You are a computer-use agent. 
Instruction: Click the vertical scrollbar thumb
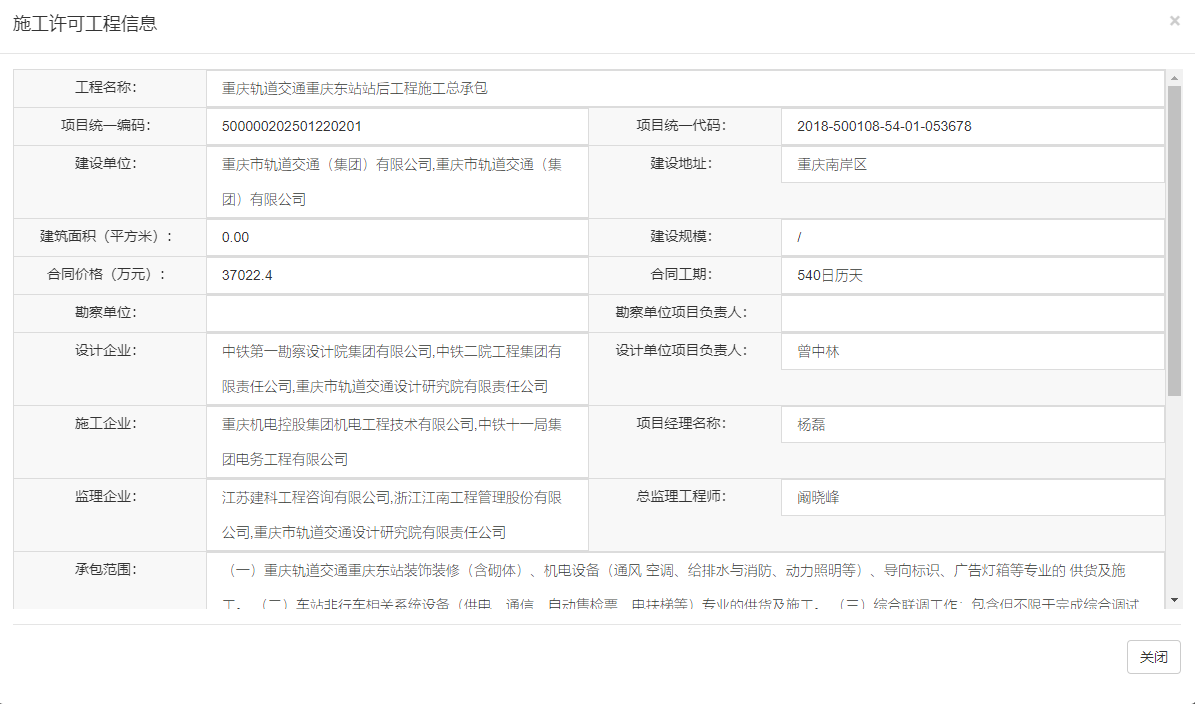click(x=1174, y=240)
